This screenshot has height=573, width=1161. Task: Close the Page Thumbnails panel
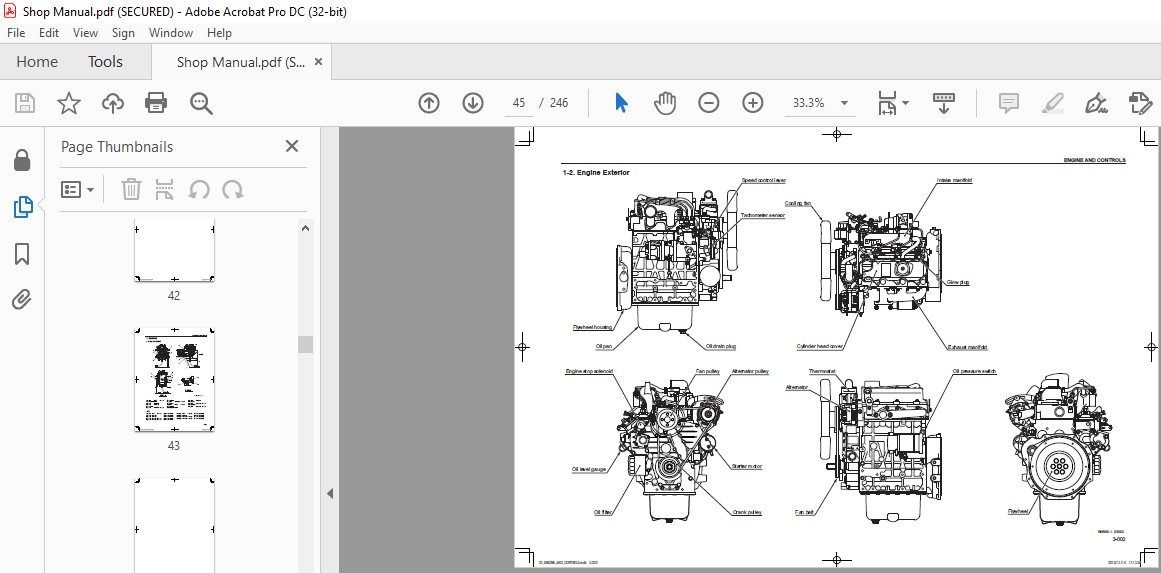click(292, 147)
